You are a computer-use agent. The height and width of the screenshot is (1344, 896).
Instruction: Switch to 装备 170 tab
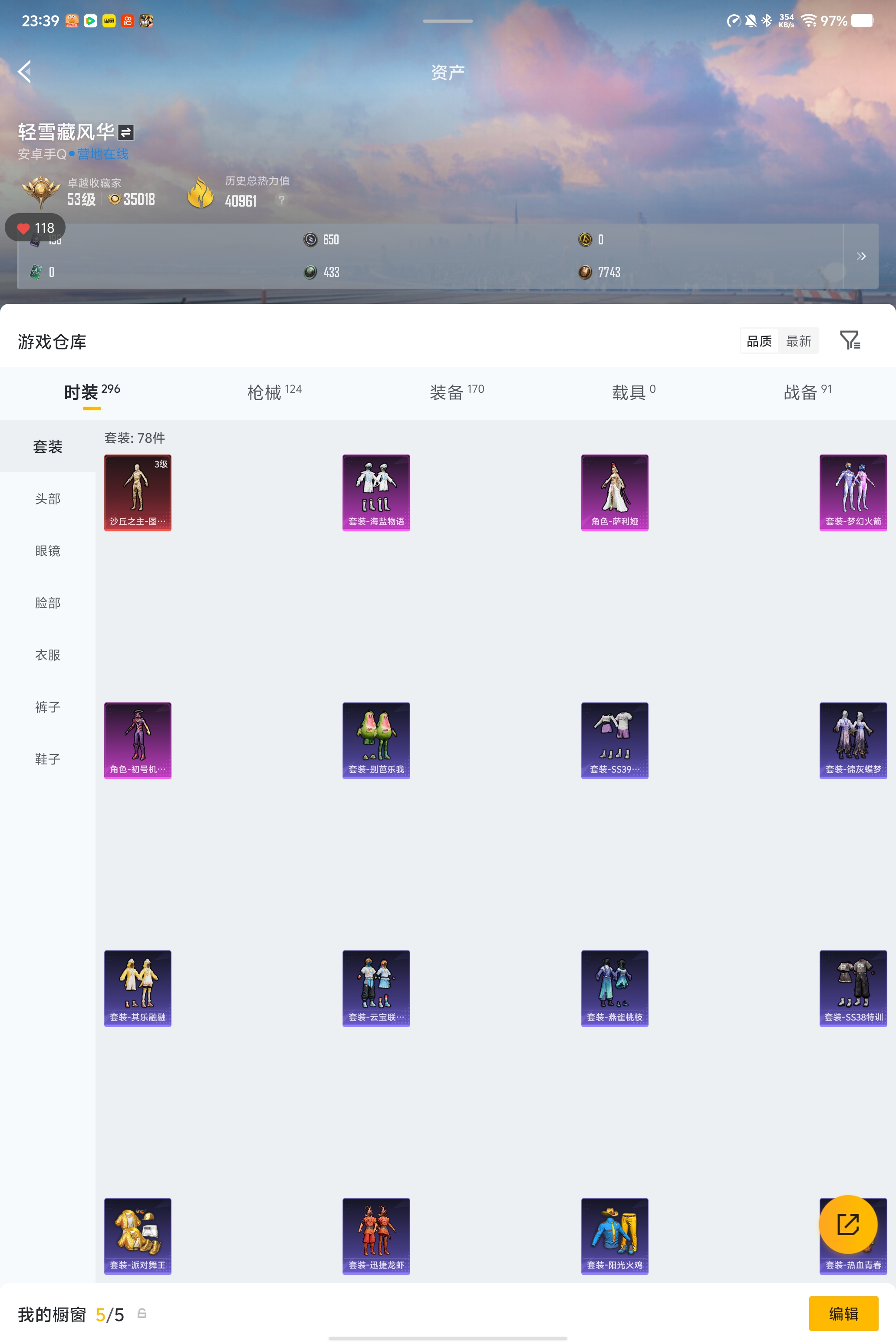click(457, 392)
